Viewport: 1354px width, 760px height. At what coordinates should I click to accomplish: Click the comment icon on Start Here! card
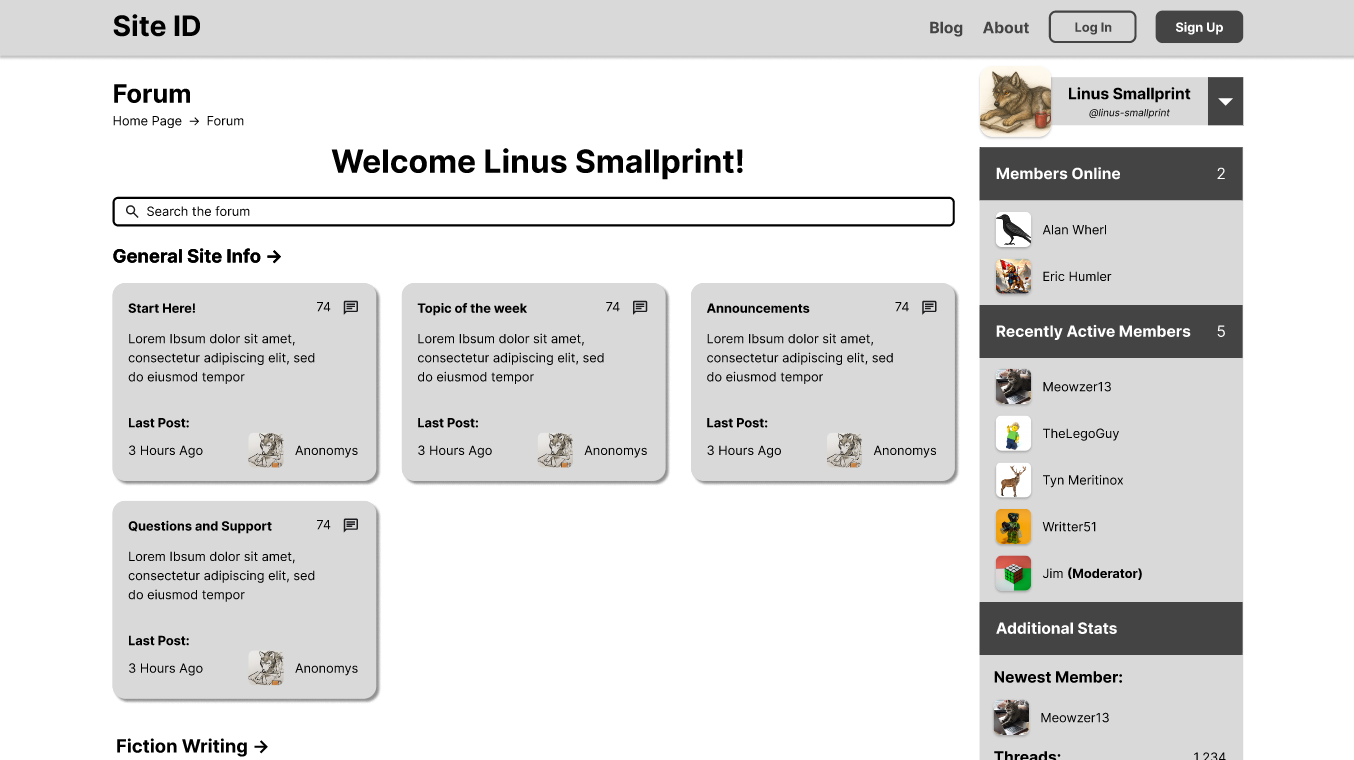coord(351,307)
